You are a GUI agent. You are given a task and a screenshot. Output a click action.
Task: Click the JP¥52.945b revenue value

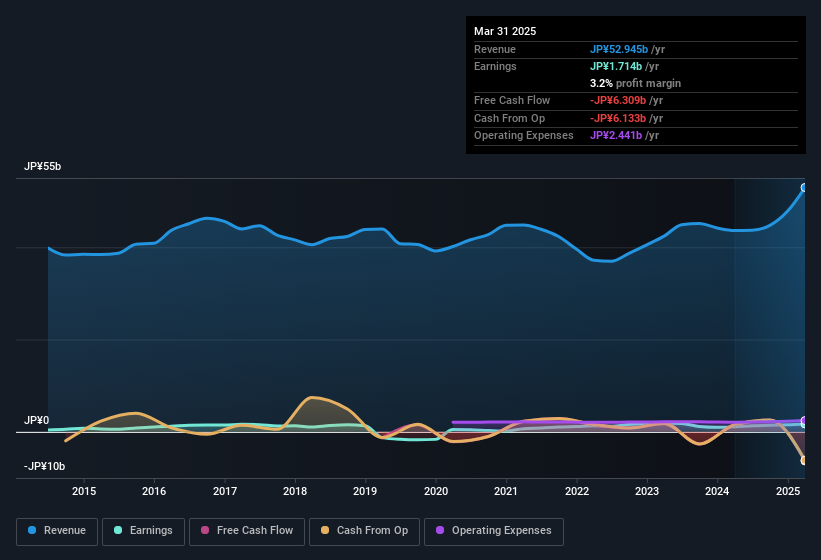619,49
